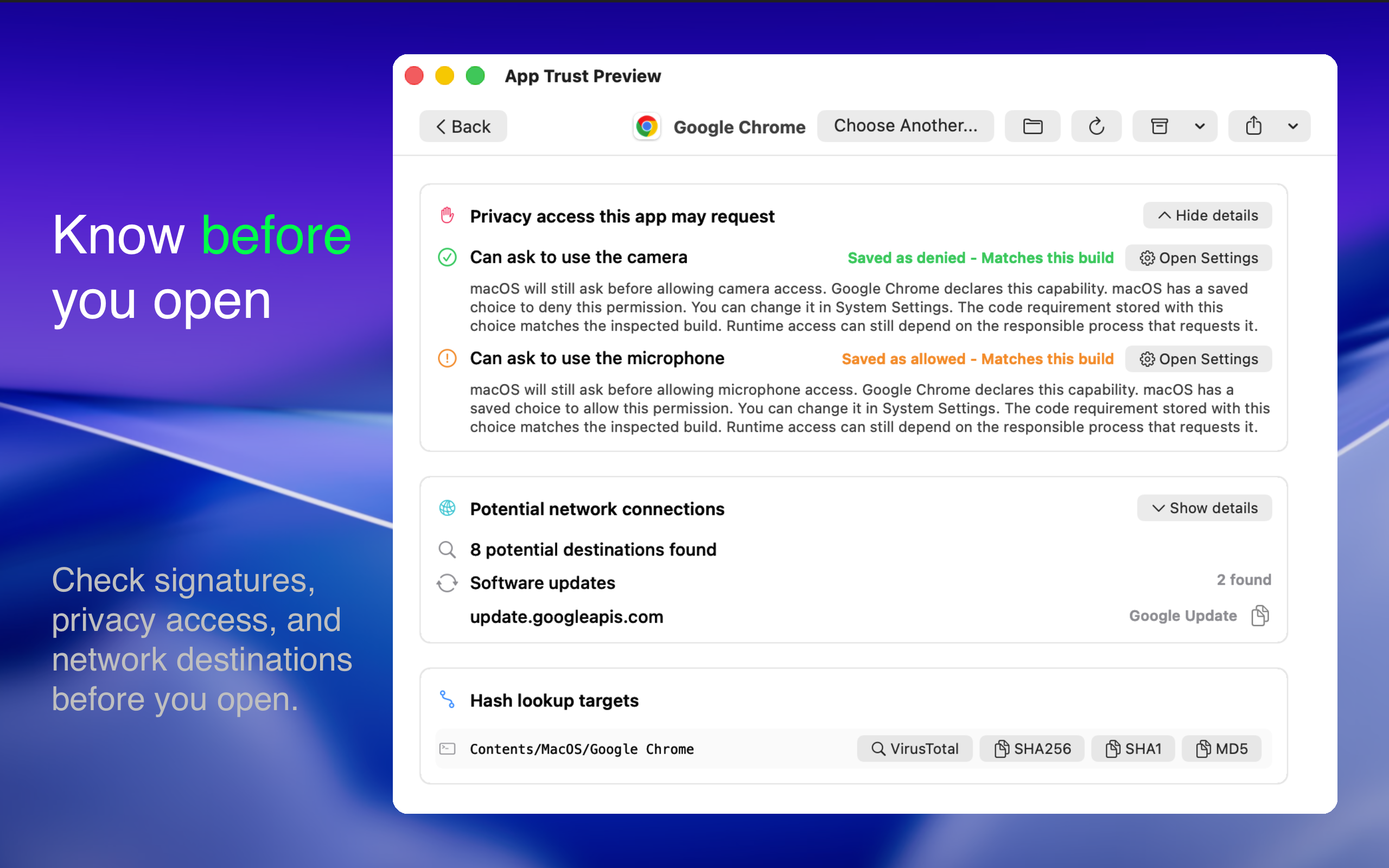Click the magnifier icon beside potential destinations
This screenshot has height=868, width=1389.
pos(447,550)
